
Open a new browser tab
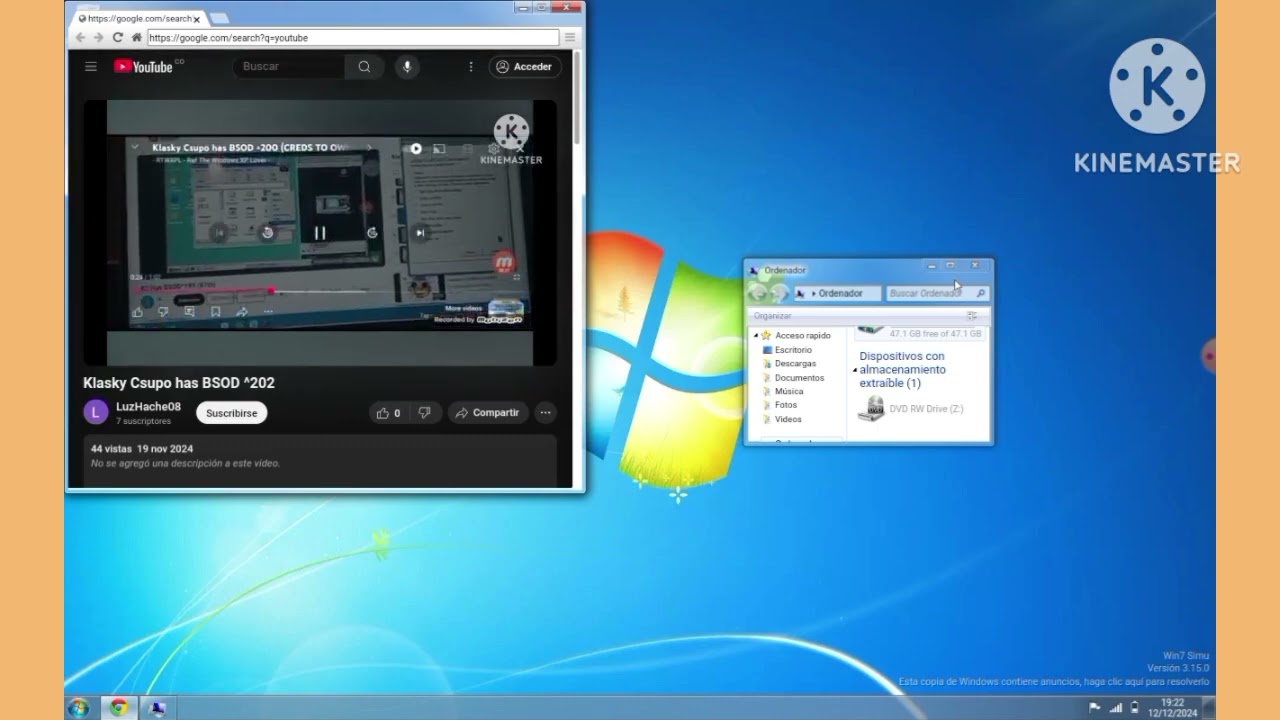[x=219, y=18]
